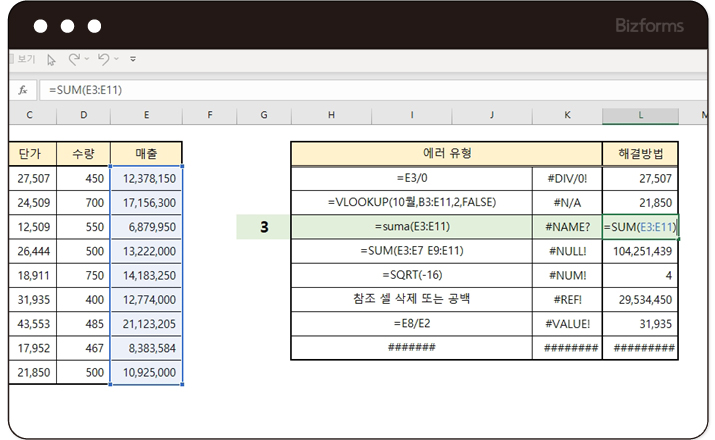Select cell with value 8,383,584

pyautogui.click(x=146, y=348)
